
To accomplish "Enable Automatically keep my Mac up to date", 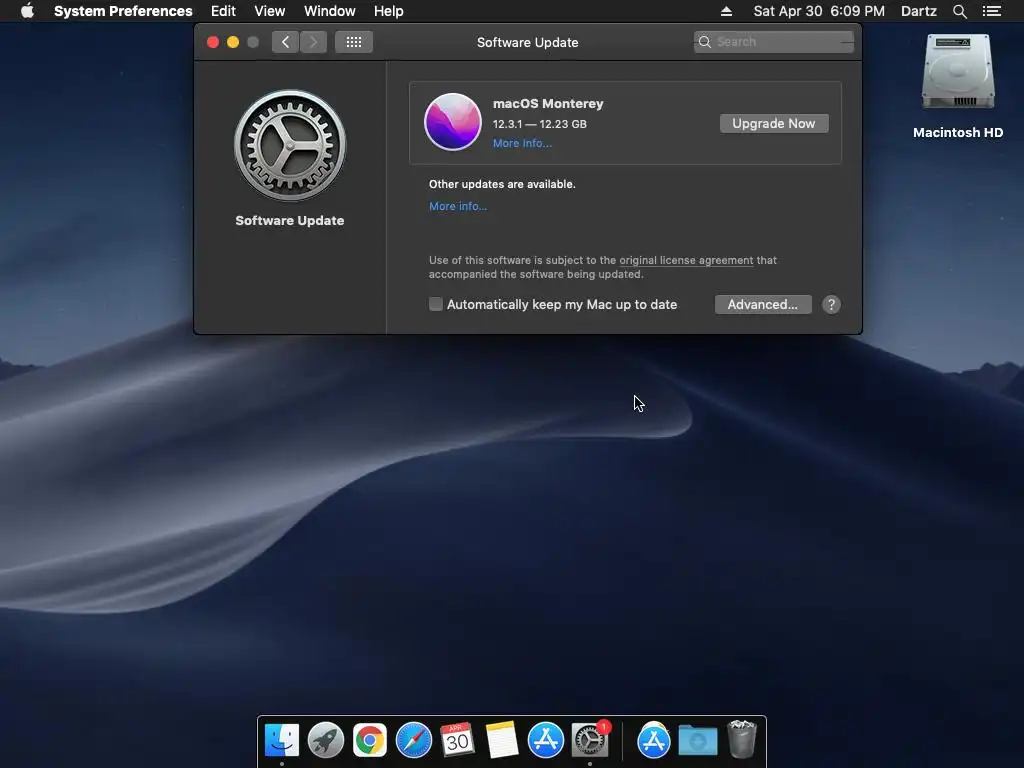I will click(436, 304).
